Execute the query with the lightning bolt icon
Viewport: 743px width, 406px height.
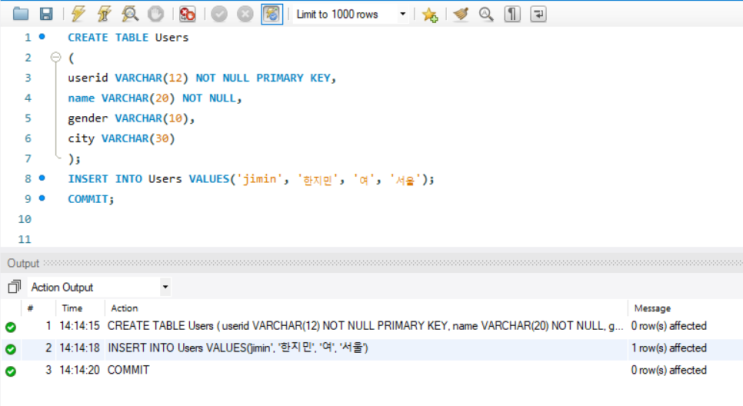pos(79,14)
